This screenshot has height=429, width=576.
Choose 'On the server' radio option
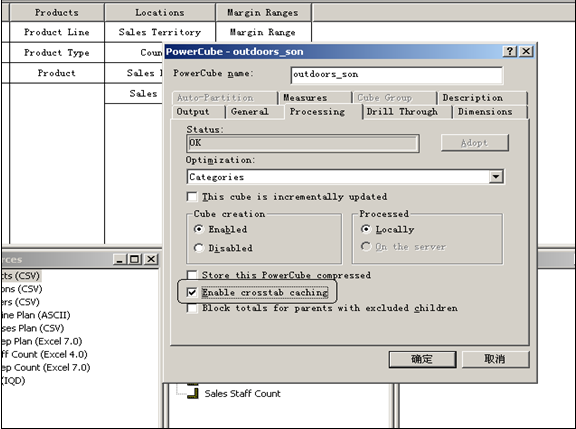click(366, 246)
